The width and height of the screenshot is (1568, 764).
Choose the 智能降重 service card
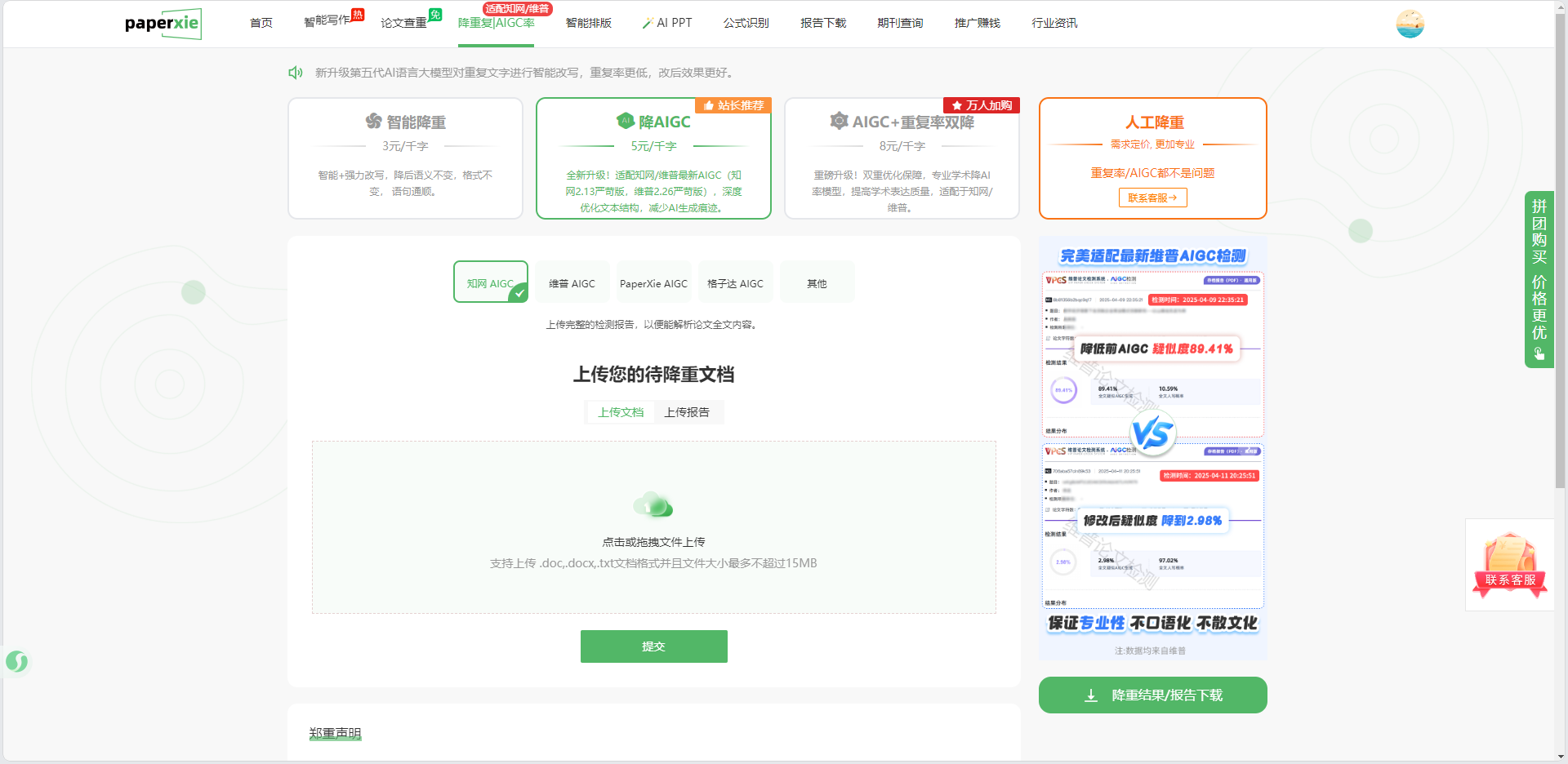coord(405,158)
